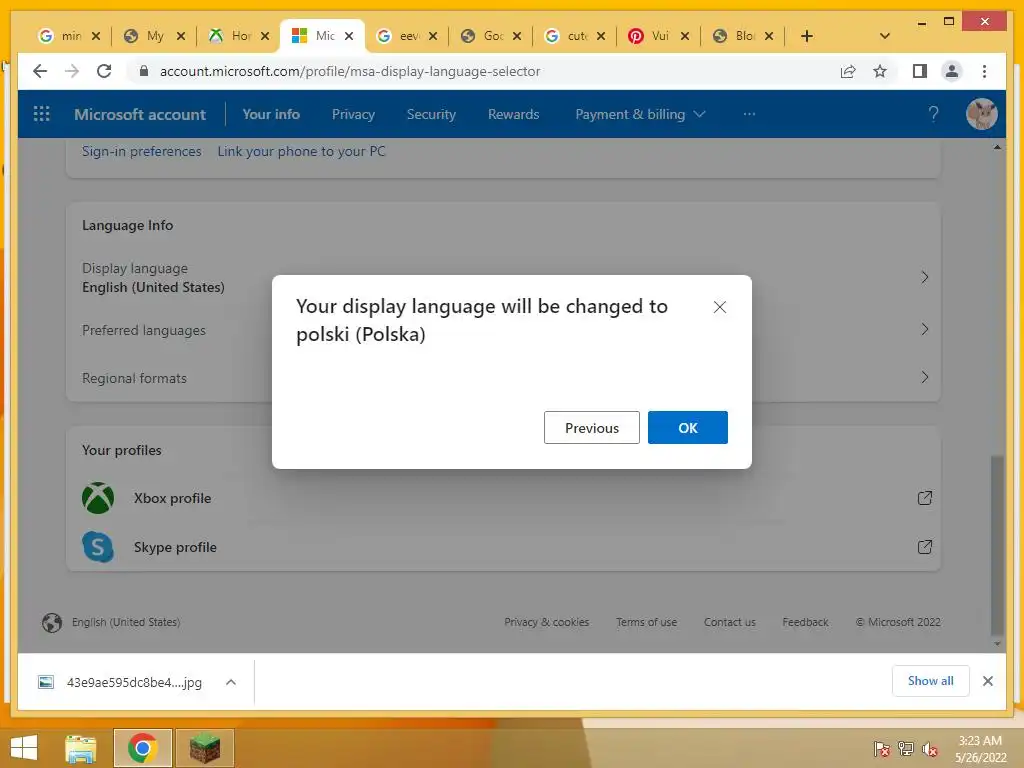The height and width of the screenshot is (768, 1024).
Task: Switch to the 'Blo' tab
Action: click(x=743, y=36)
